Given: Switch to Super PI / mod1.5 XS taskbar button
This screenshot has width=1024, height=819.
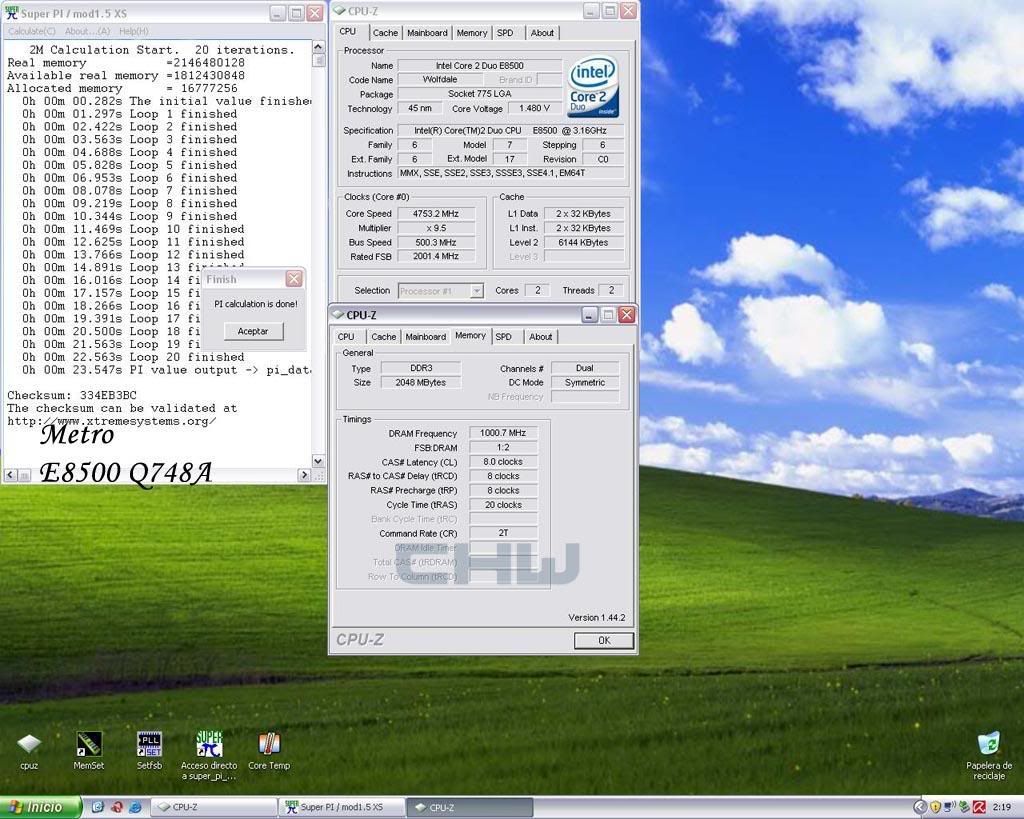Looking at the screenshot, I should pyautogui.click(x=341, y=807).
